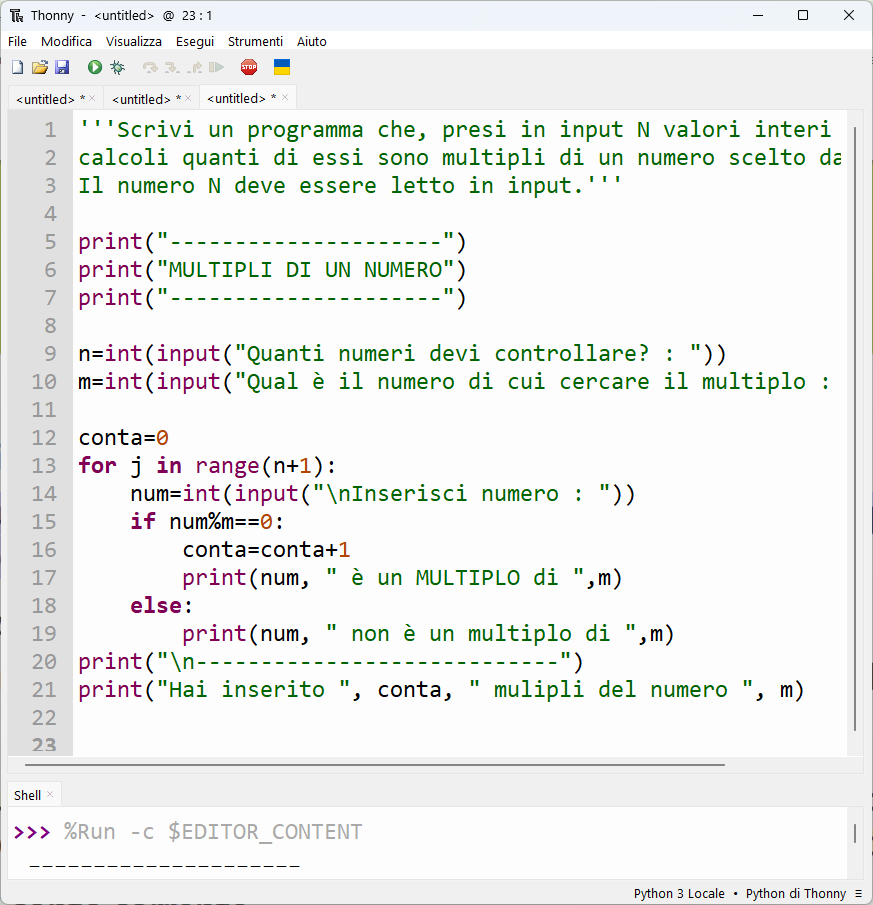The image size is (873, 905).
Task: Click the greyed-out Step over icon
Action: [x=150, y=68]
